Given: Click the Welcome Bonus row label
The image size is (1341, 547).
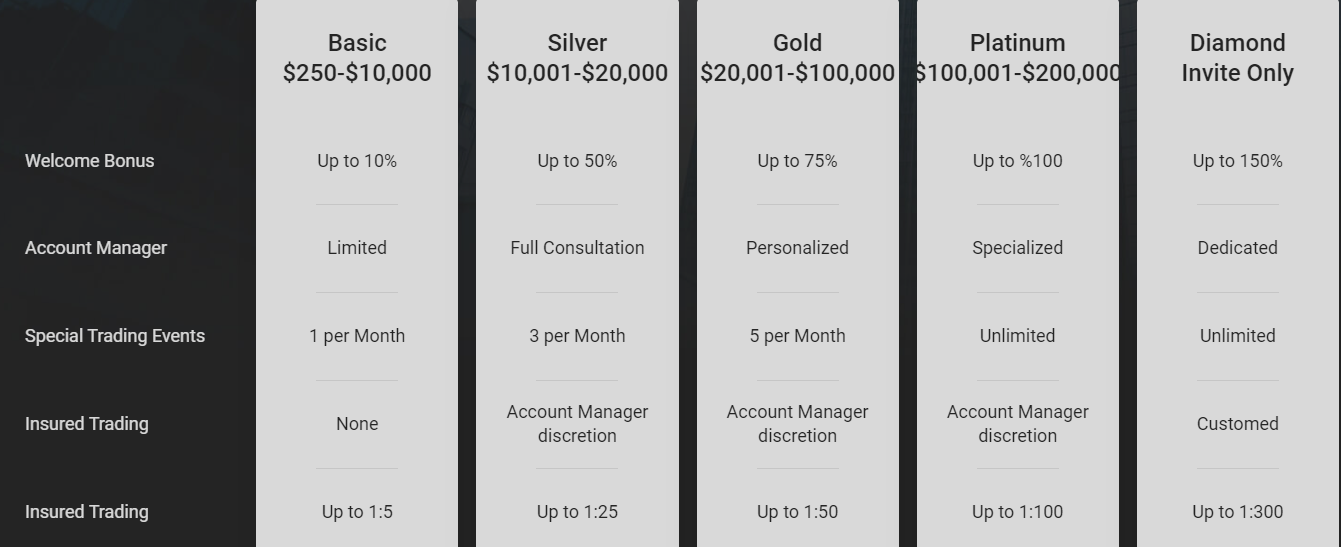Looking at the screenshot, I should coord(89,161).
